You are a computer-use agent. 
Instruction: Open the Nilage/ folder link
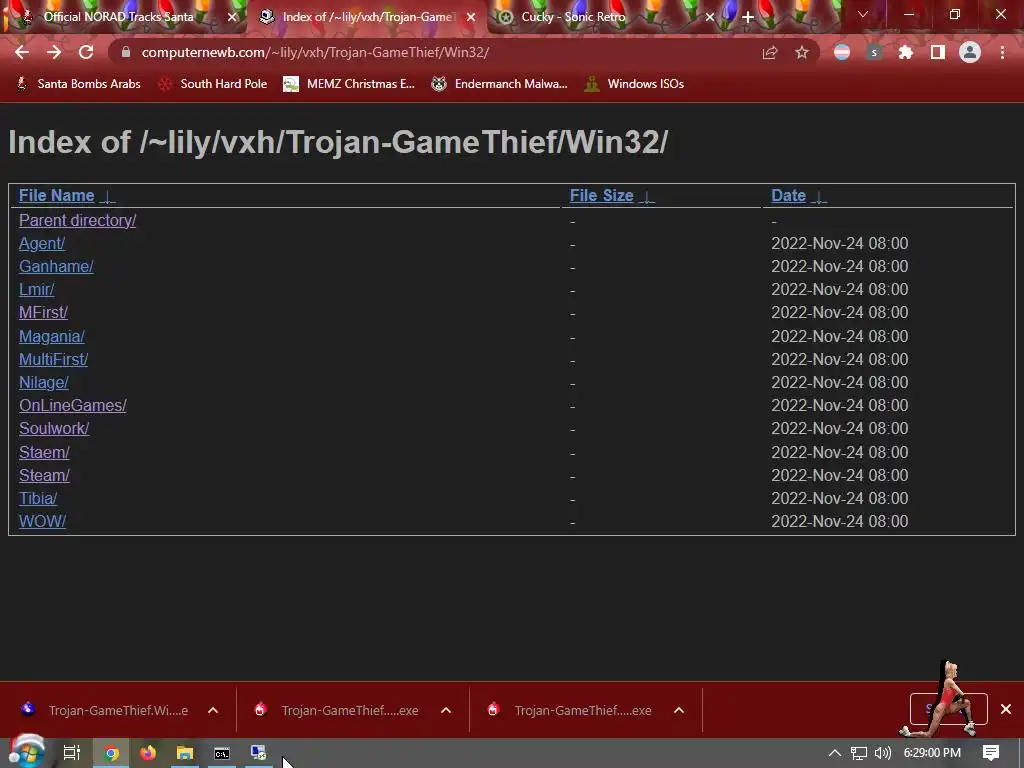[44, 382]
